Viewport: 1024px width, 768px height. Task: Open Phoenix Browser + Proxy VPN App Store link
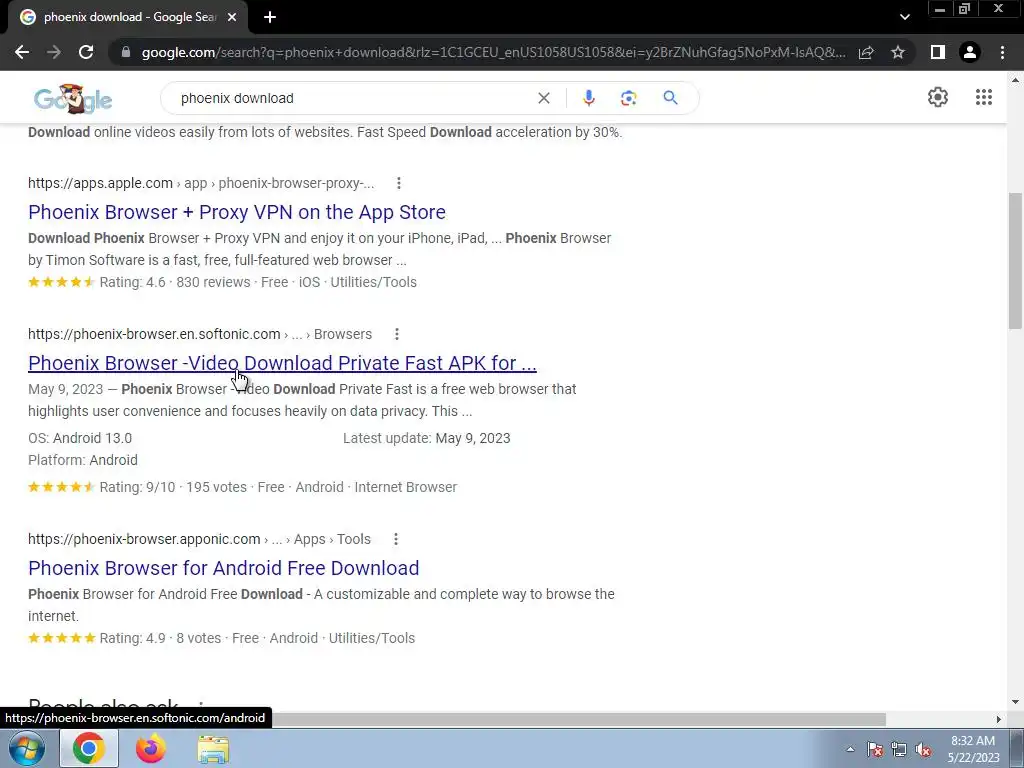tap(237, 212)
